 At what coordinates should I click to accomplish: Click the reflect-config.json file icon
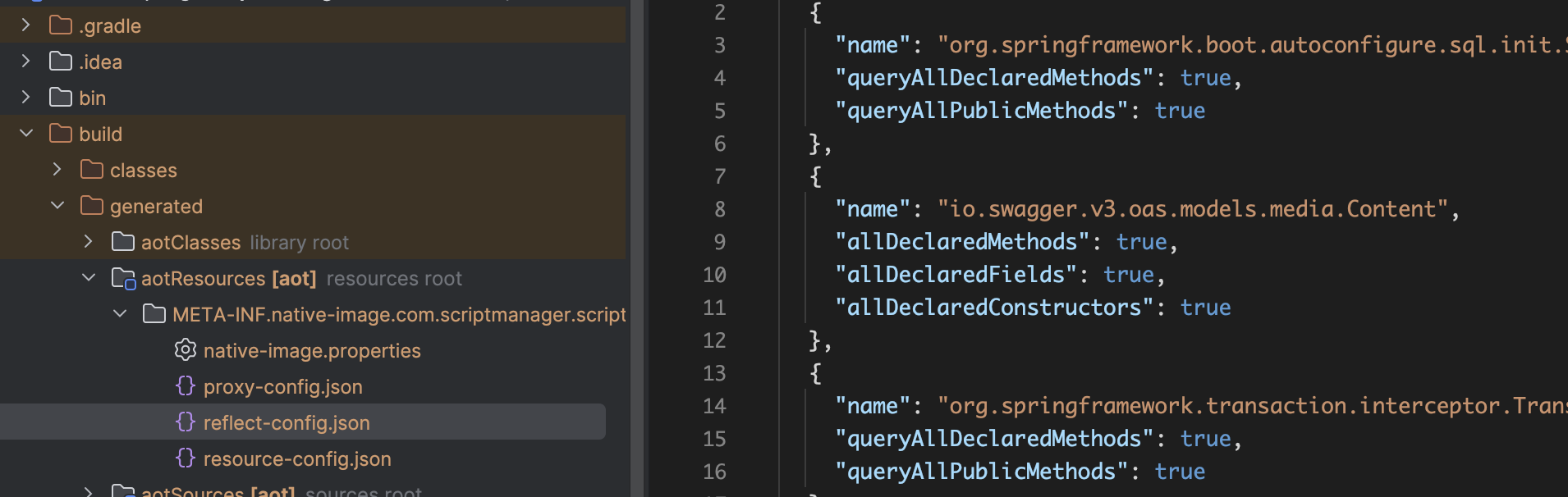pos(186,422)
